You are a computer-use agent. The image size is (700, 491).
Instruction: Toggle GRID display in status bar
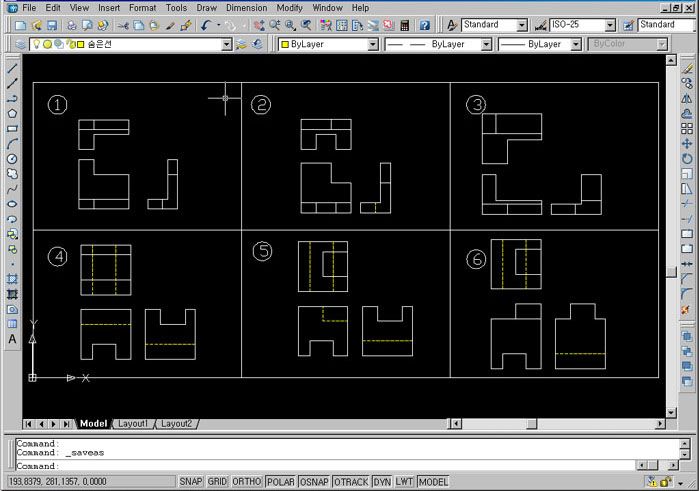tap(217, 482)
